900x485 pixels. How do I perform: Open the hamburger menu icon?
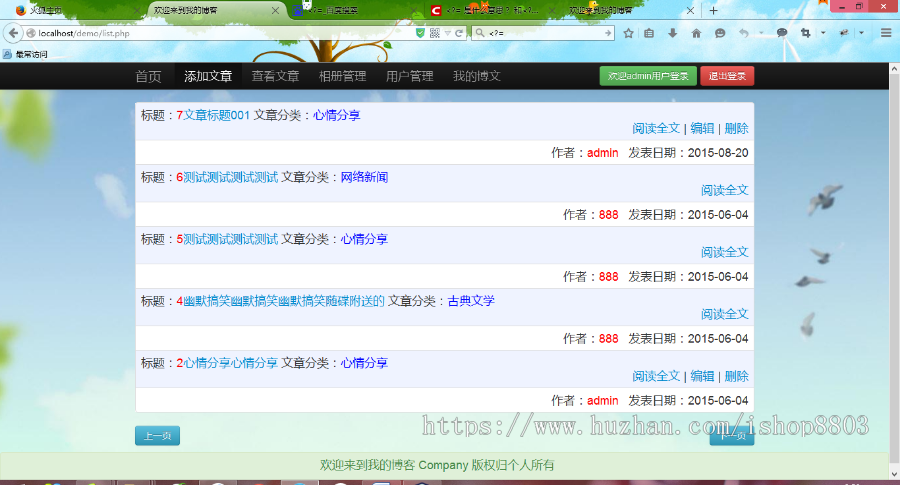886,33
